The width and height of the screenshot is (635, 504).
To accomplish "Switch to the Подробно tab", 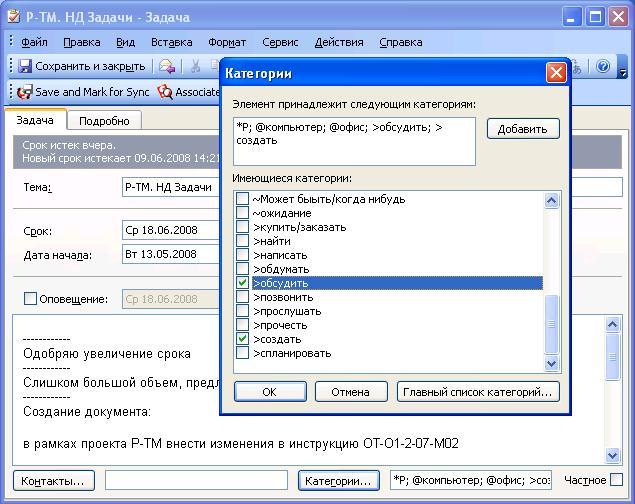I will pos(104,121).
